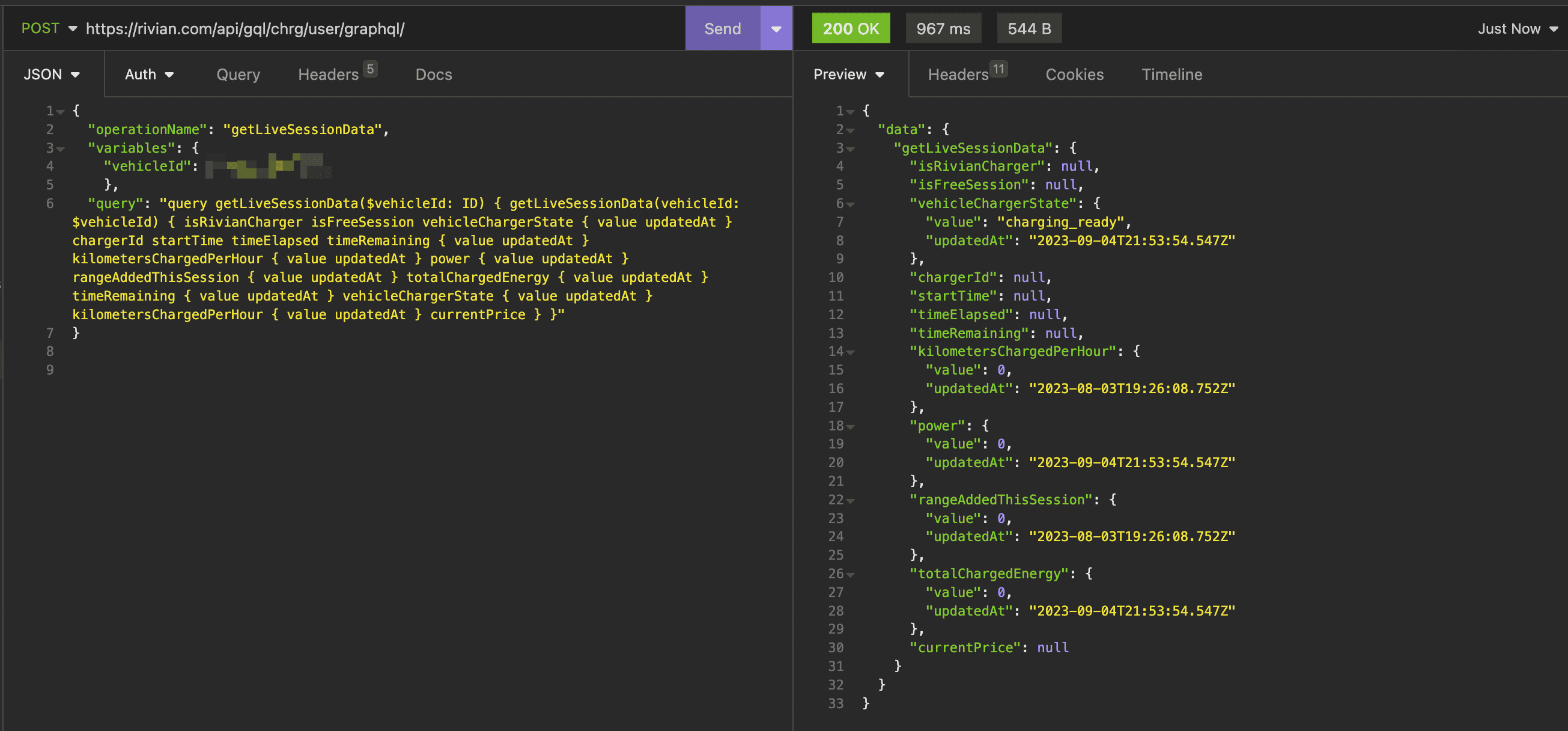The image size is (1568, 731).
Task: Click the 544 B response size badge
Action: tap(1029, 28)
